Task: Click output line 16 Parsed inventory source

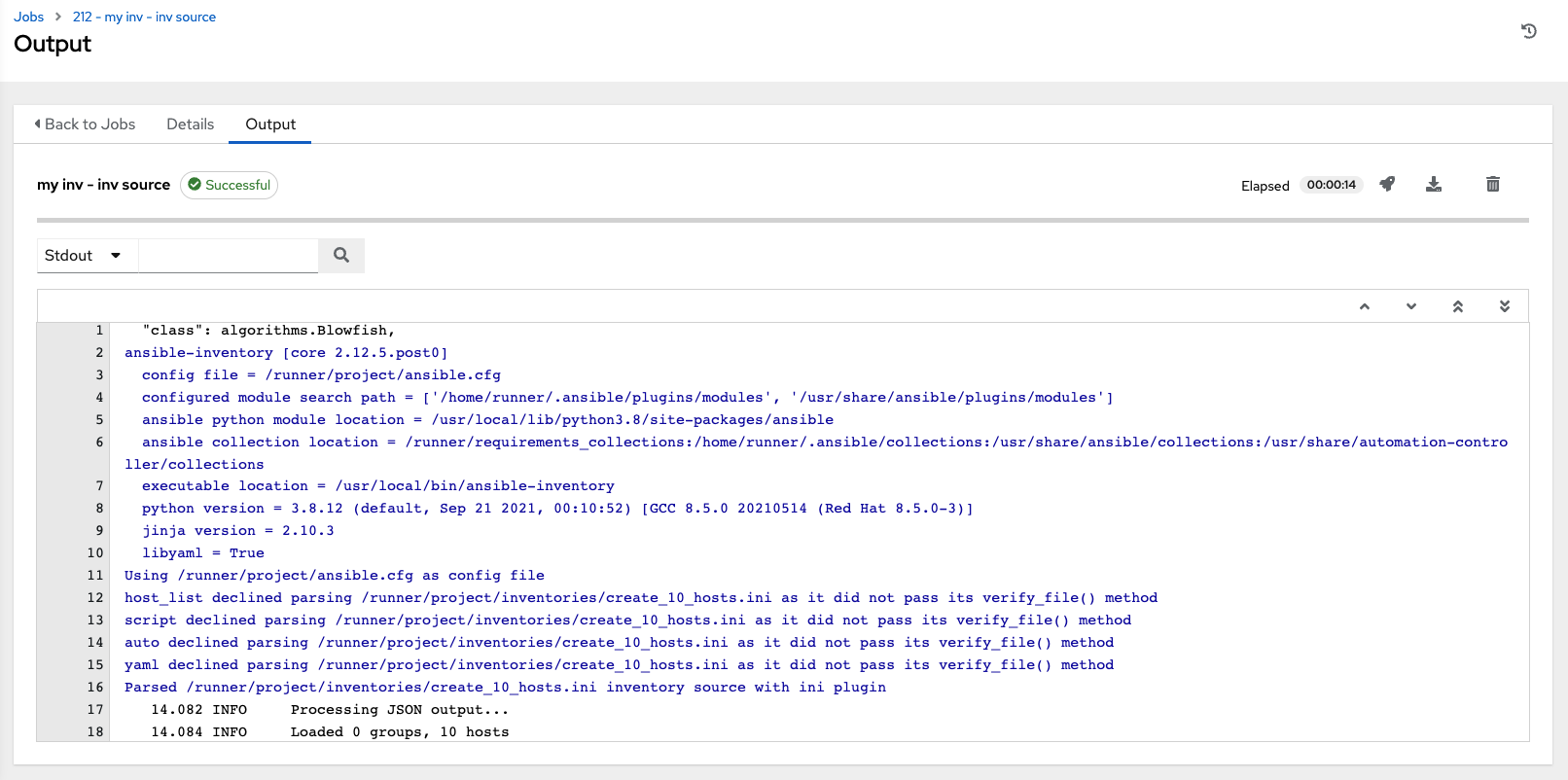Action: [x=505, y=687]
